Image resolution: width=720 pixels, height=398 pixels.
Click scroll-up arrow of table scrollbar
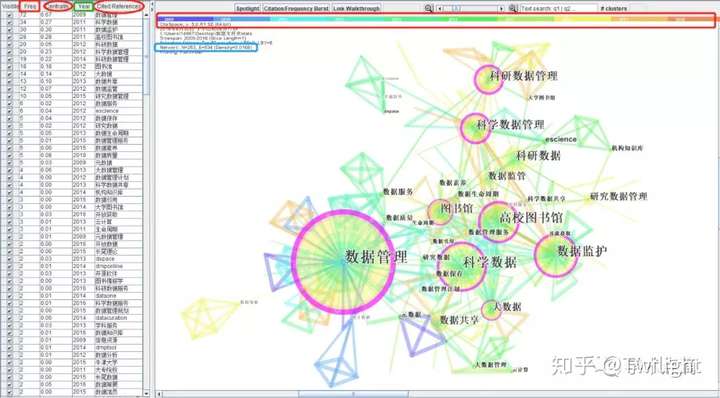(x=147, y=14)
